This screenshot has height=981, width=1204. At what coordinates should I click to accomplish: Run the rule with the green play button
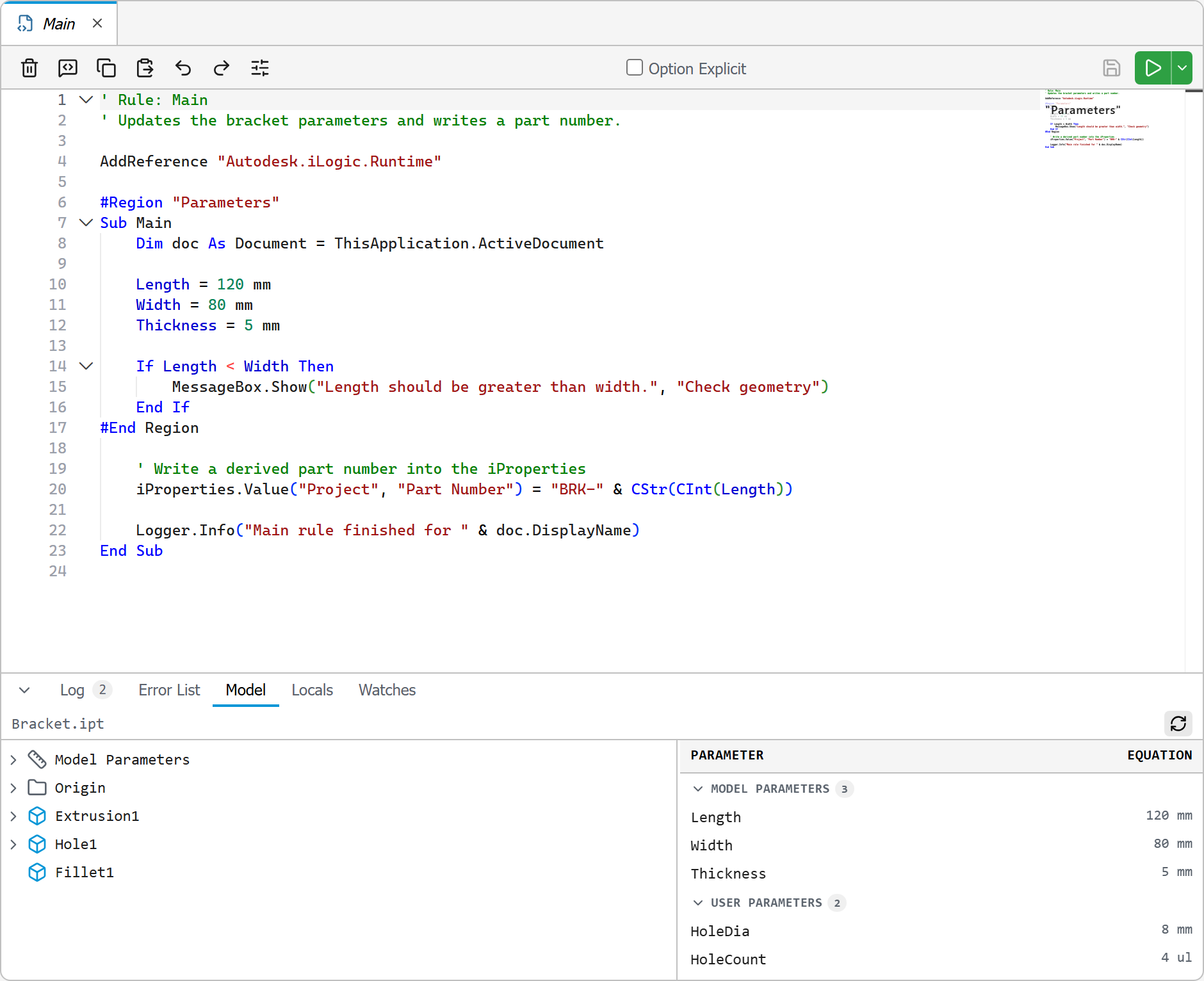(1153, 68)
